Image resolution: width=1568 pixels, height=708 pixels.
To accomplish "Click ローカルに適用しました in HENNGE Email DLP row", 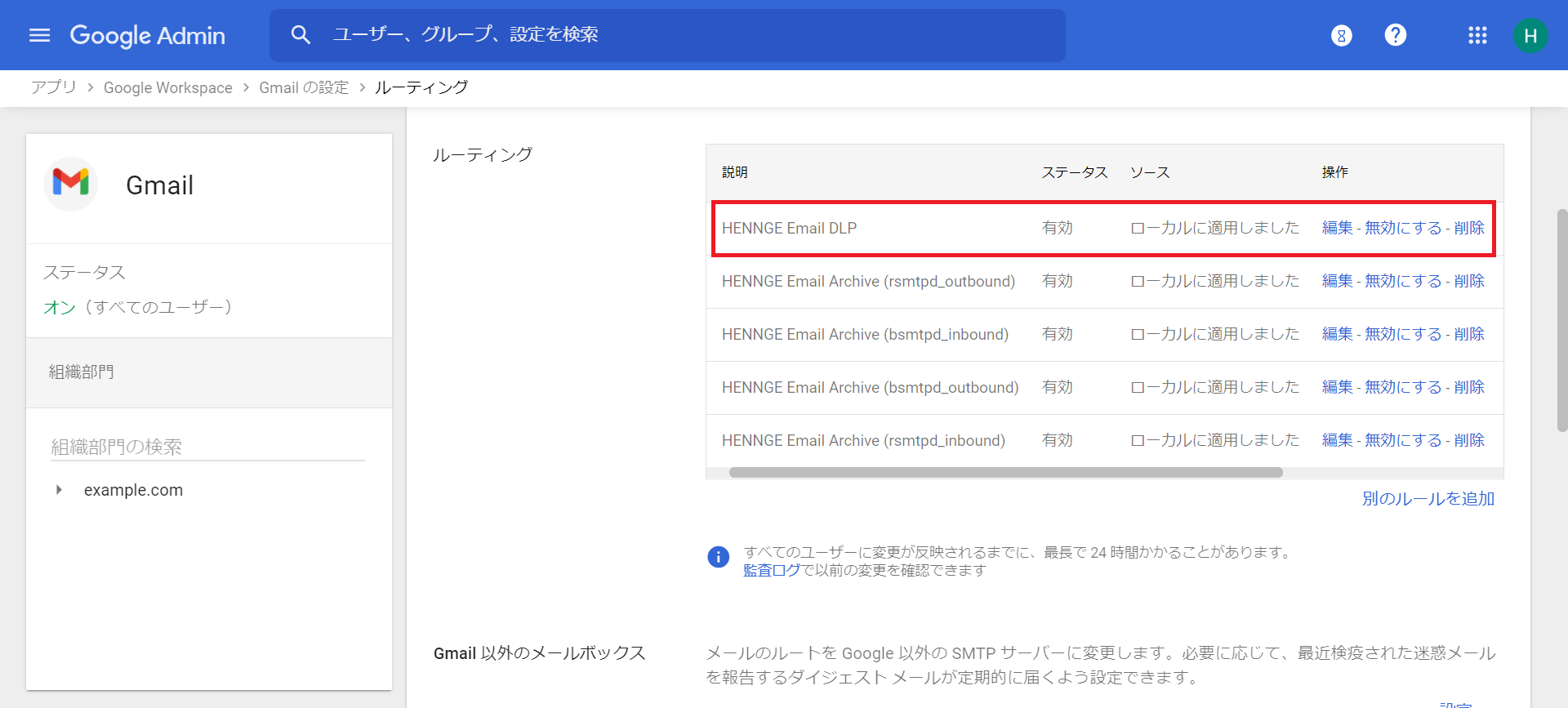I will click(x=1215, y=228).
